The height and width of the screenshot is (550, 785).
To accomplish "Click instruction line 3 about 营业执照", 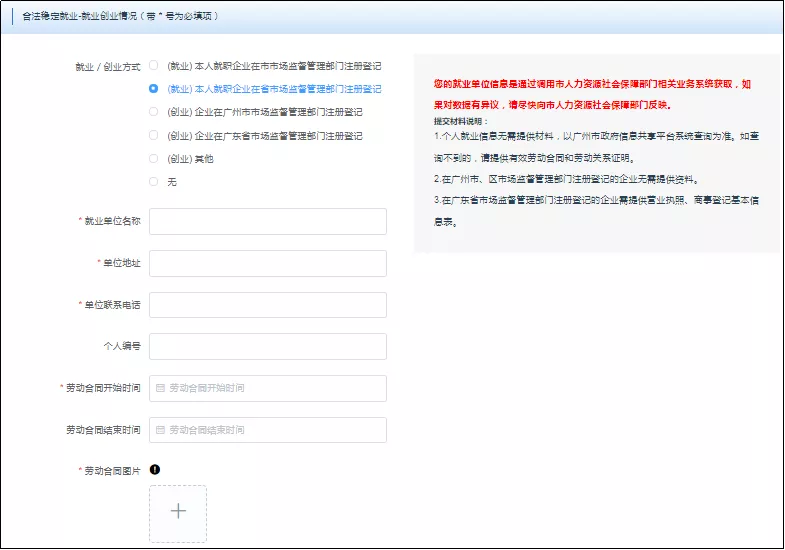I will [596, 211].
